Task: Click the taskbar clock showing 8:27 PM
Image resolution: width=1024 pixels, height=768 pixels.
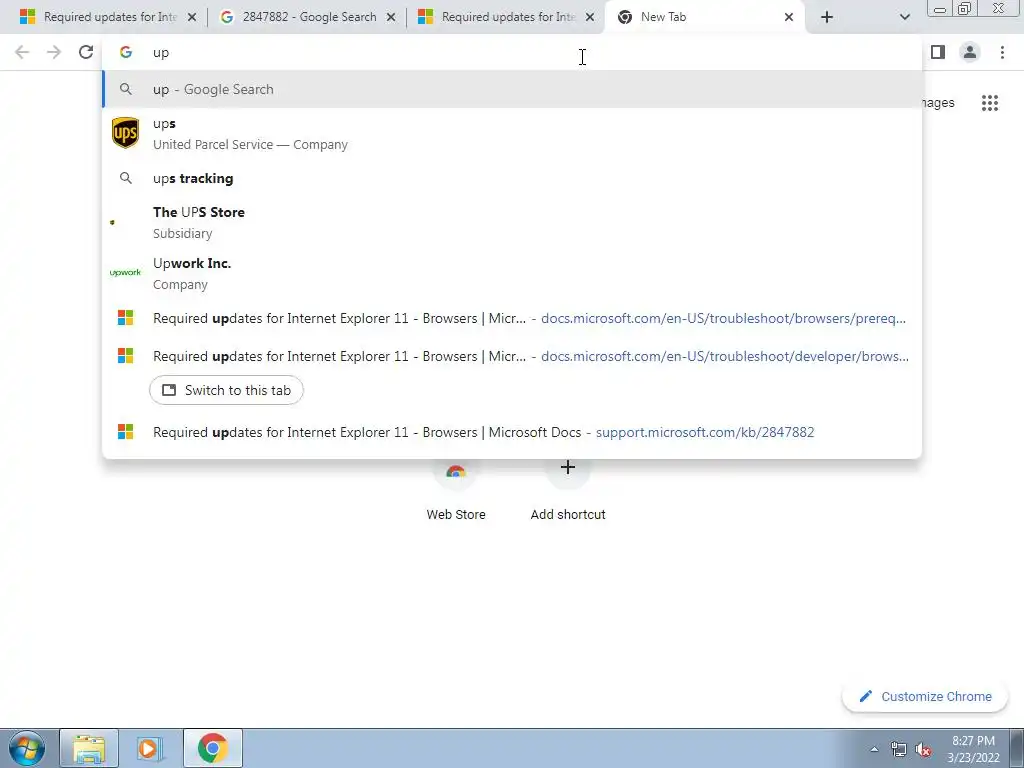Action: coord(973,749)
